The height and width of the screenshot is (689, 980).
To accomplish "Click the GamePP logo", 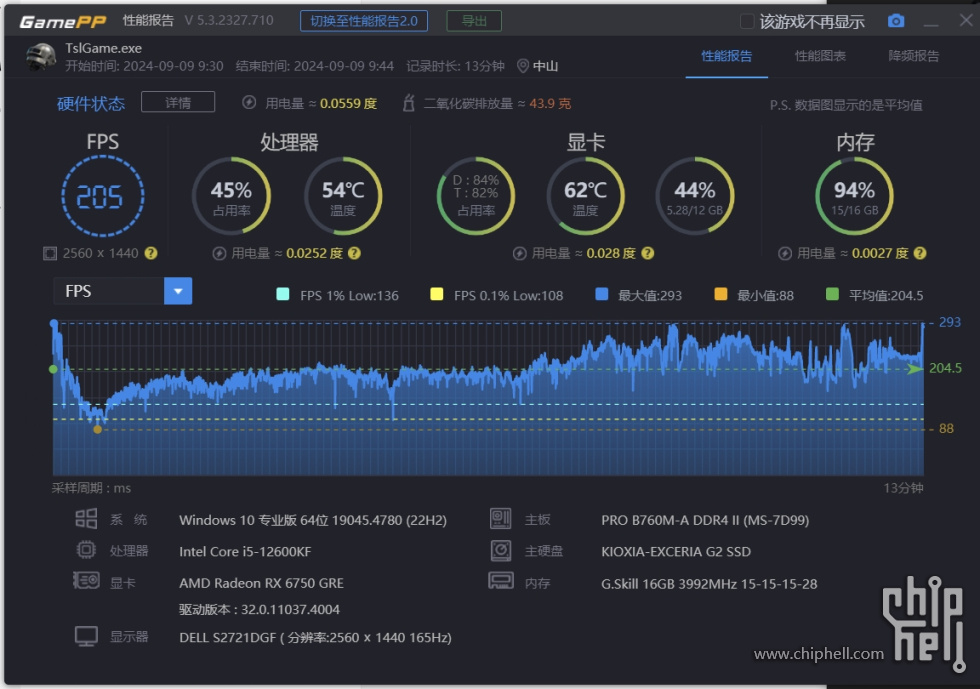I will tap(62, 22).
